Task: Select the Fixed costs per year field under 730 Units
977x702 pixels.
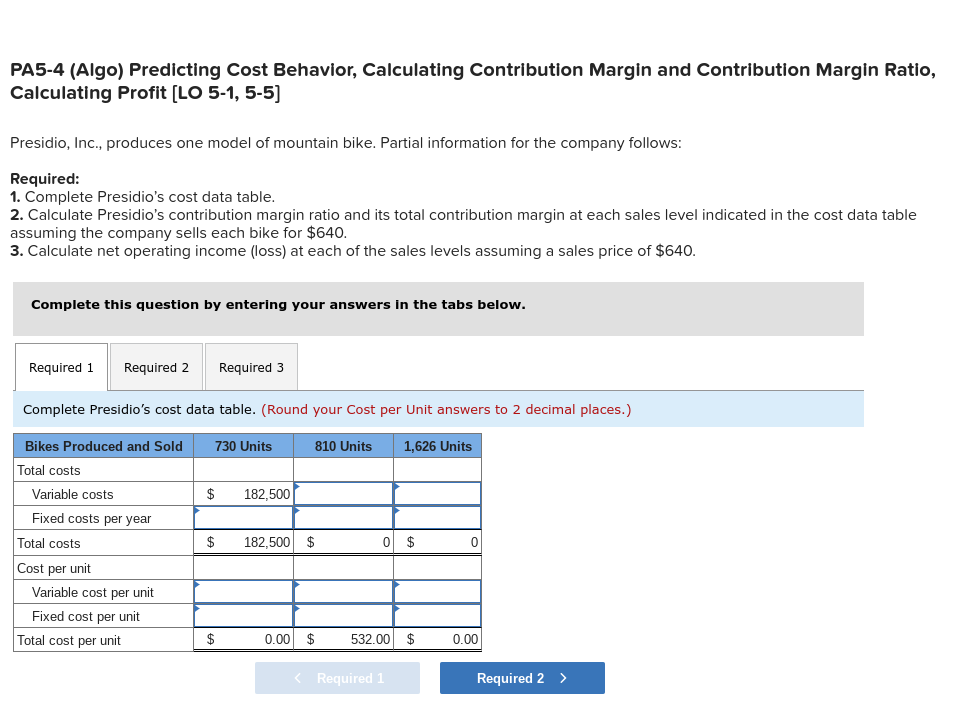Action: [x=243, y=518]
